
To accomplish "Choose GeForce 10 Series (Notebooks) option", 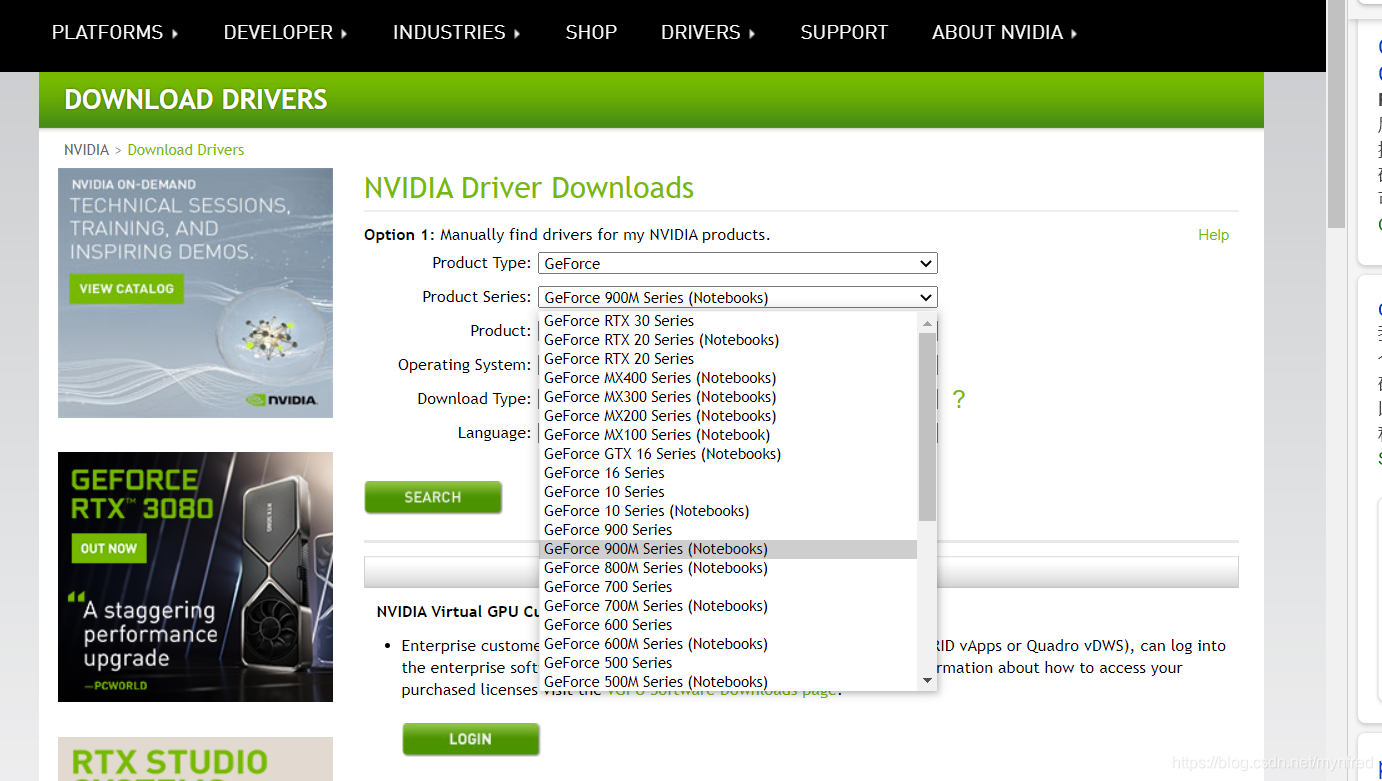I will 728,511.
